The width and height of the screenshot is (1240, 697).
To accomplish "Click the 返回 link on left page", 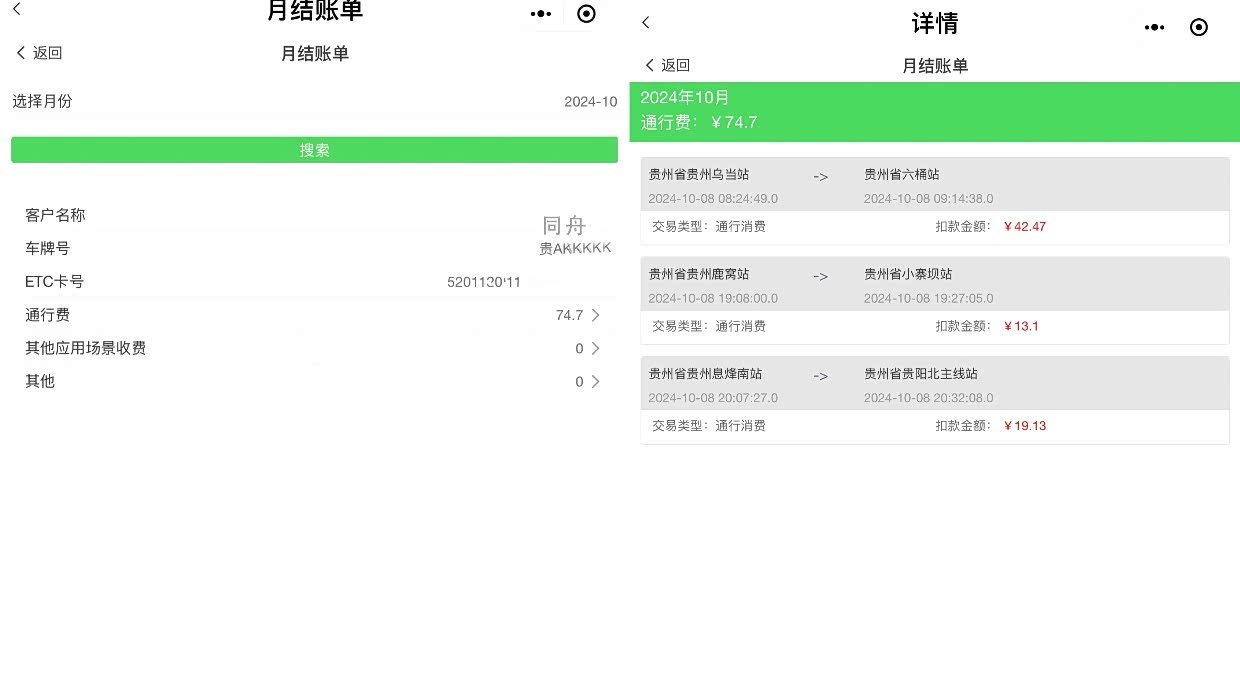I will point(40,54).
